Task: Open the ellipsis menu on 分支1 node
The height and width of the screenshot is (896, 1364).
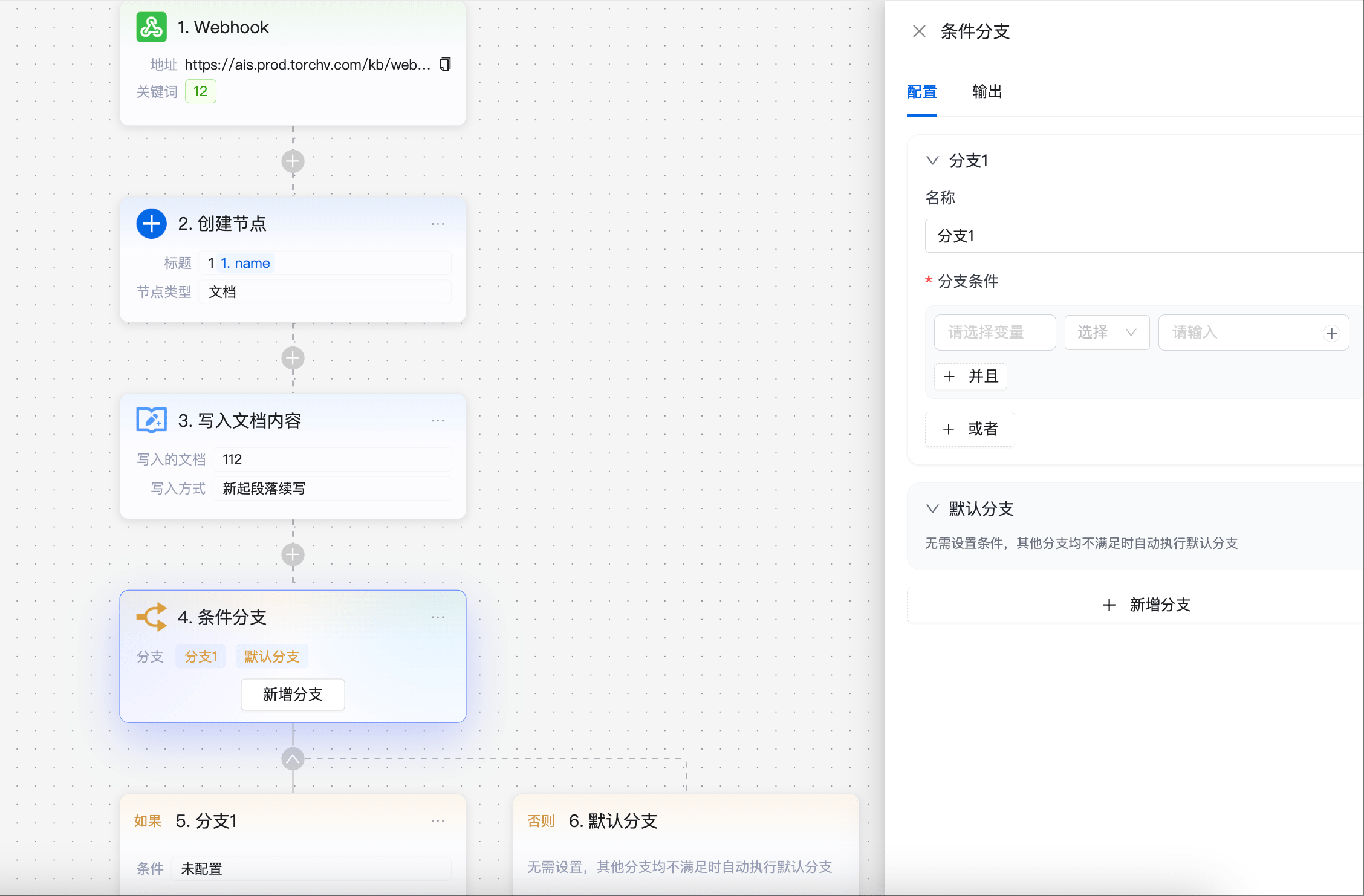Action: click(438, 820)
